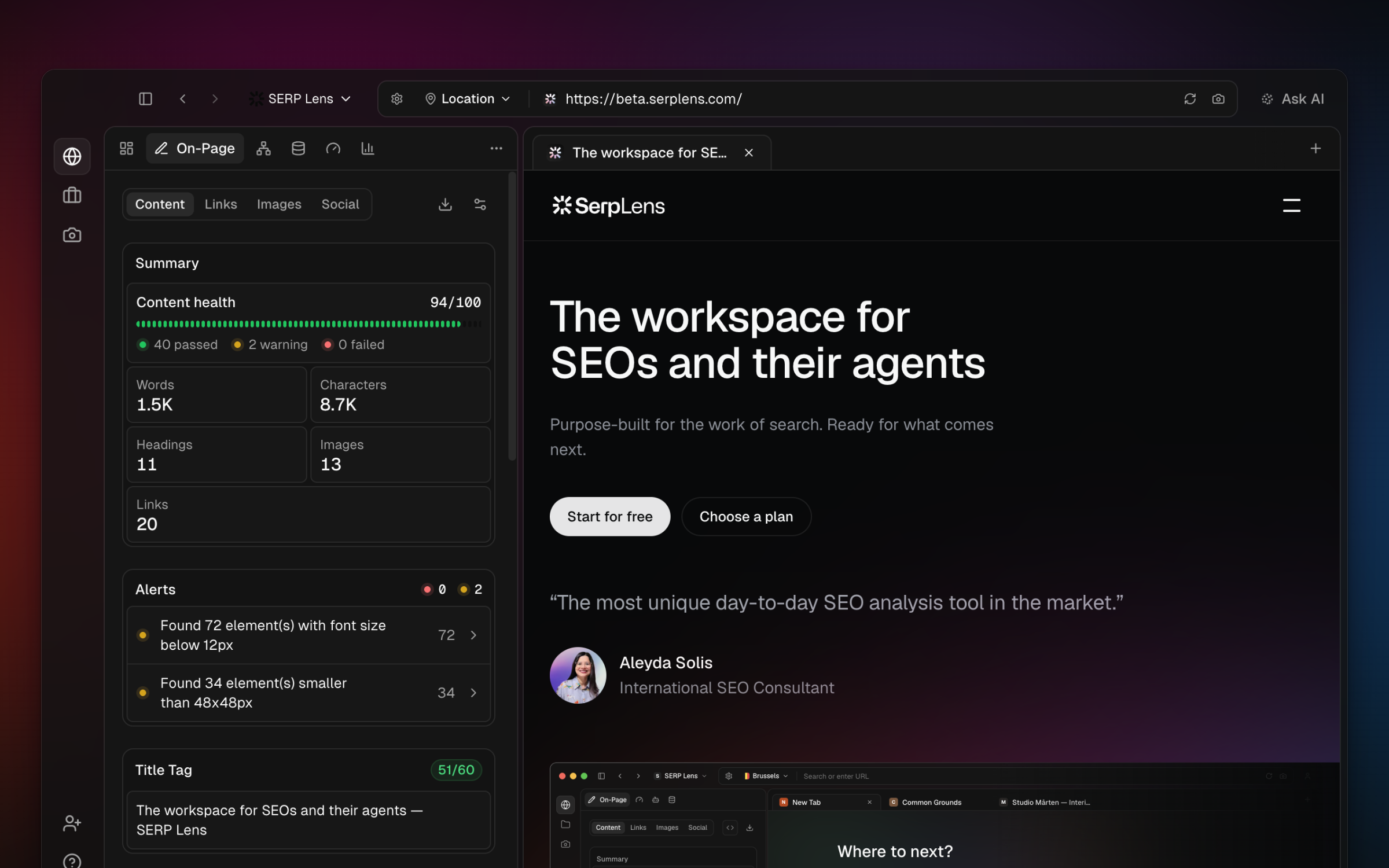Image resolution: width=1389 pixels, height=868 pixels.
Task: Click the 51/60 title tag badge
Action: click(456, 770)
